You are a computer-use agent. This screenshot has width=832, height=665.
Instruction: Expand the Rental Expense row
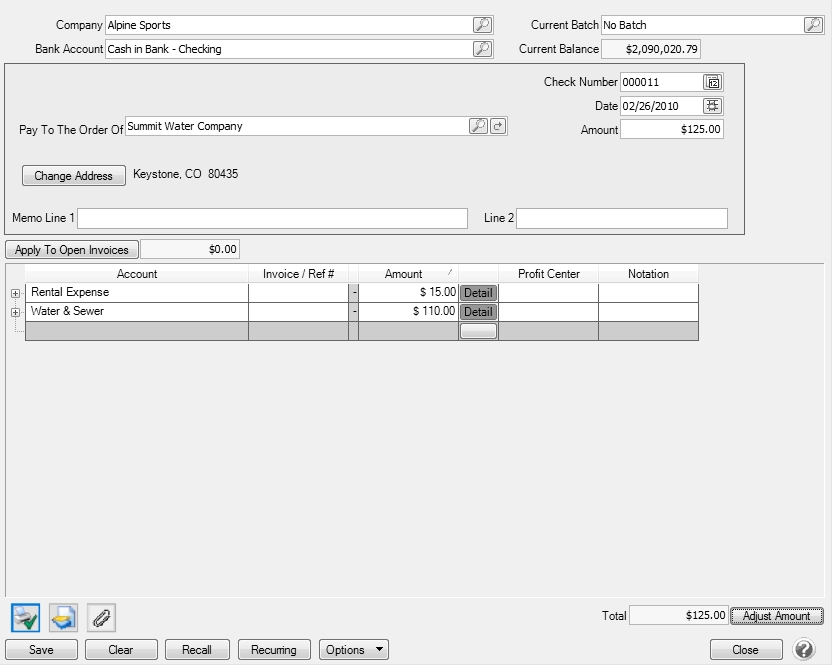[15, 293]
